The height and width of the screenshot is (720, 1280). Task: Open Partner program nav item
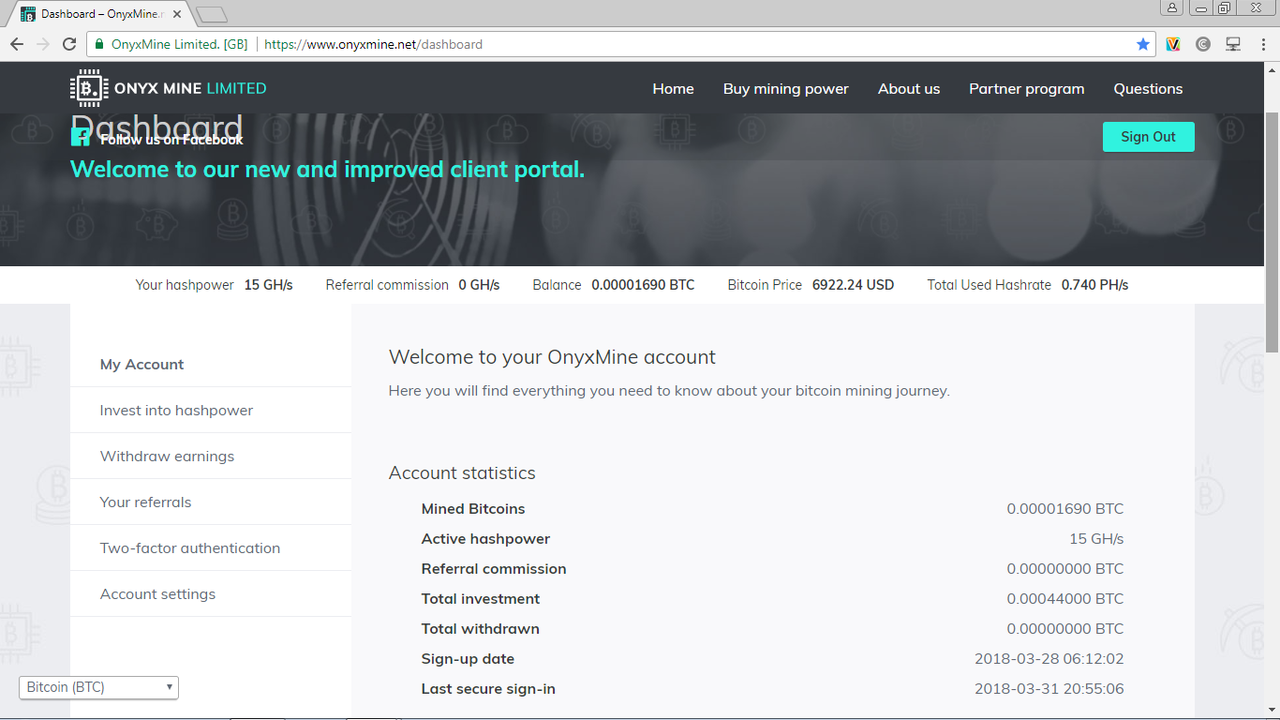click(x=1027, y=88)
